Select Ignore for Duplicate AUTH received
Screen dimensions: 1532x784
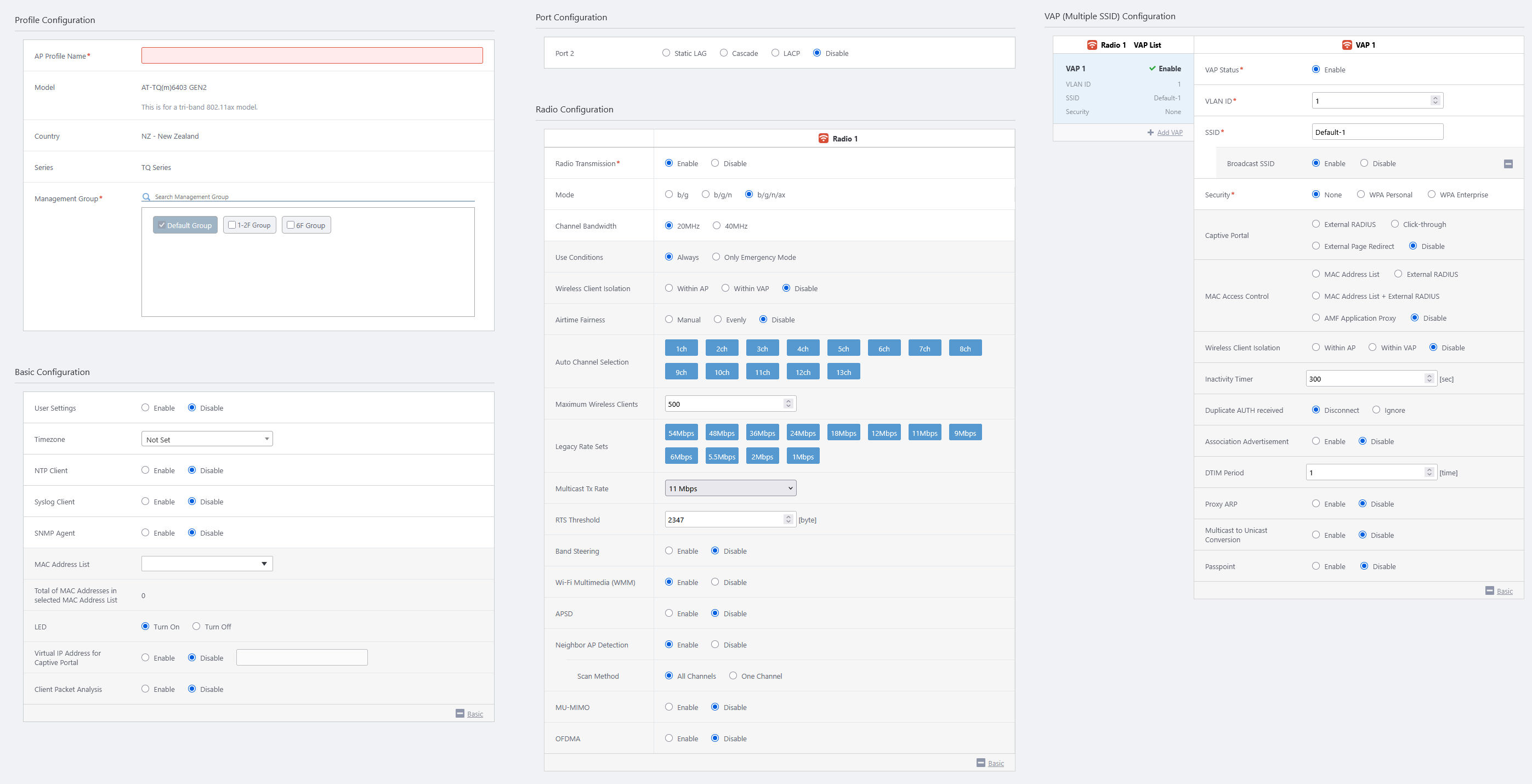1376,410
